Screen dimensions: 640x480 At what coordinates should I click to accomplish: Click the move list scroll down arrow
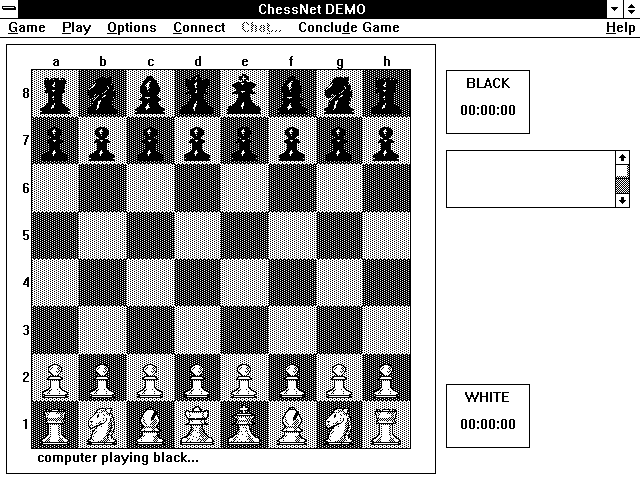pos(622,200)
